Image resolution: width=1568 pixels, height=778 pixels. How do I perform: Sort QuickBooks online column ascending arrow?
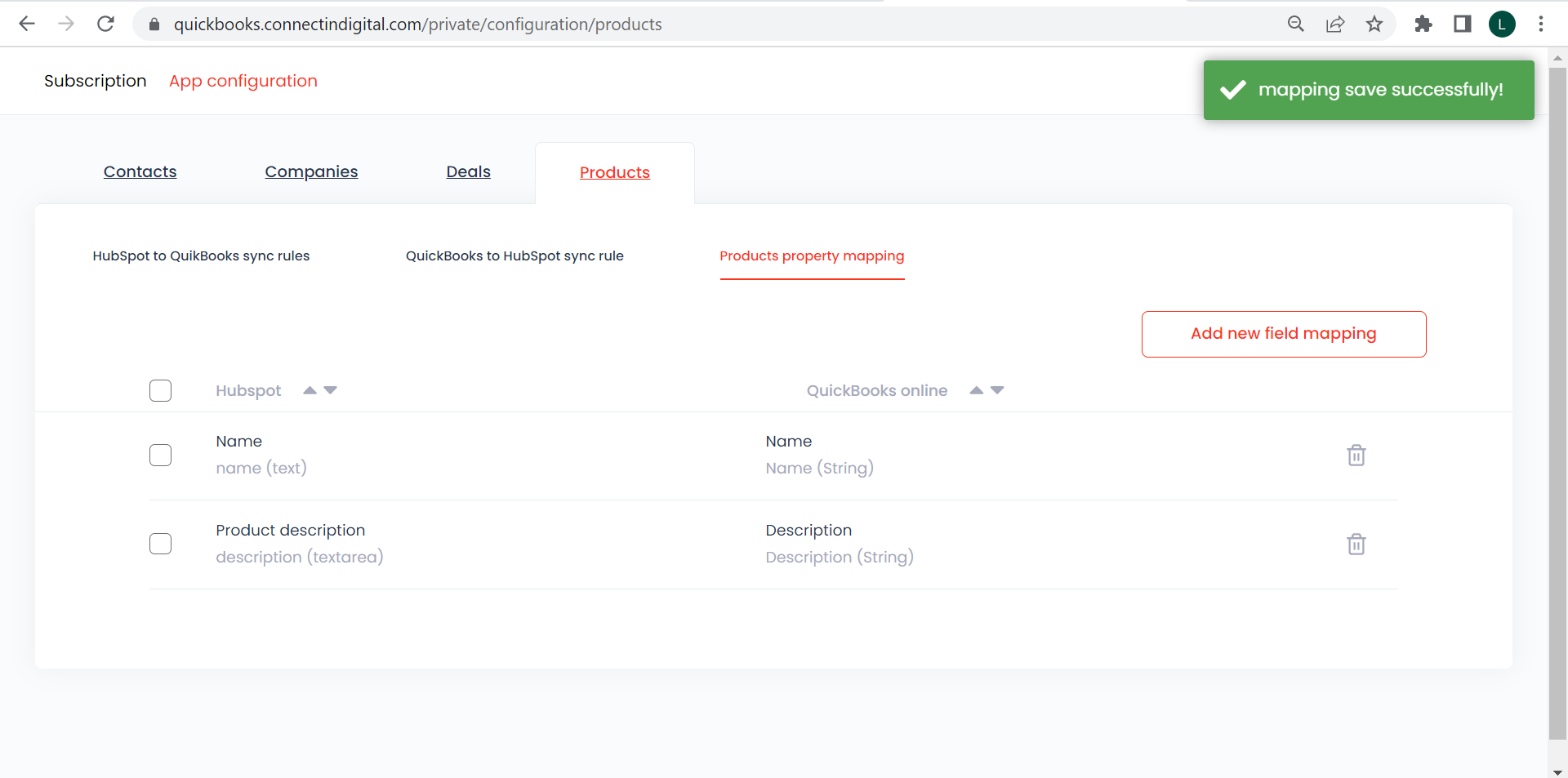pyautogui.click(x=976, y=390)
